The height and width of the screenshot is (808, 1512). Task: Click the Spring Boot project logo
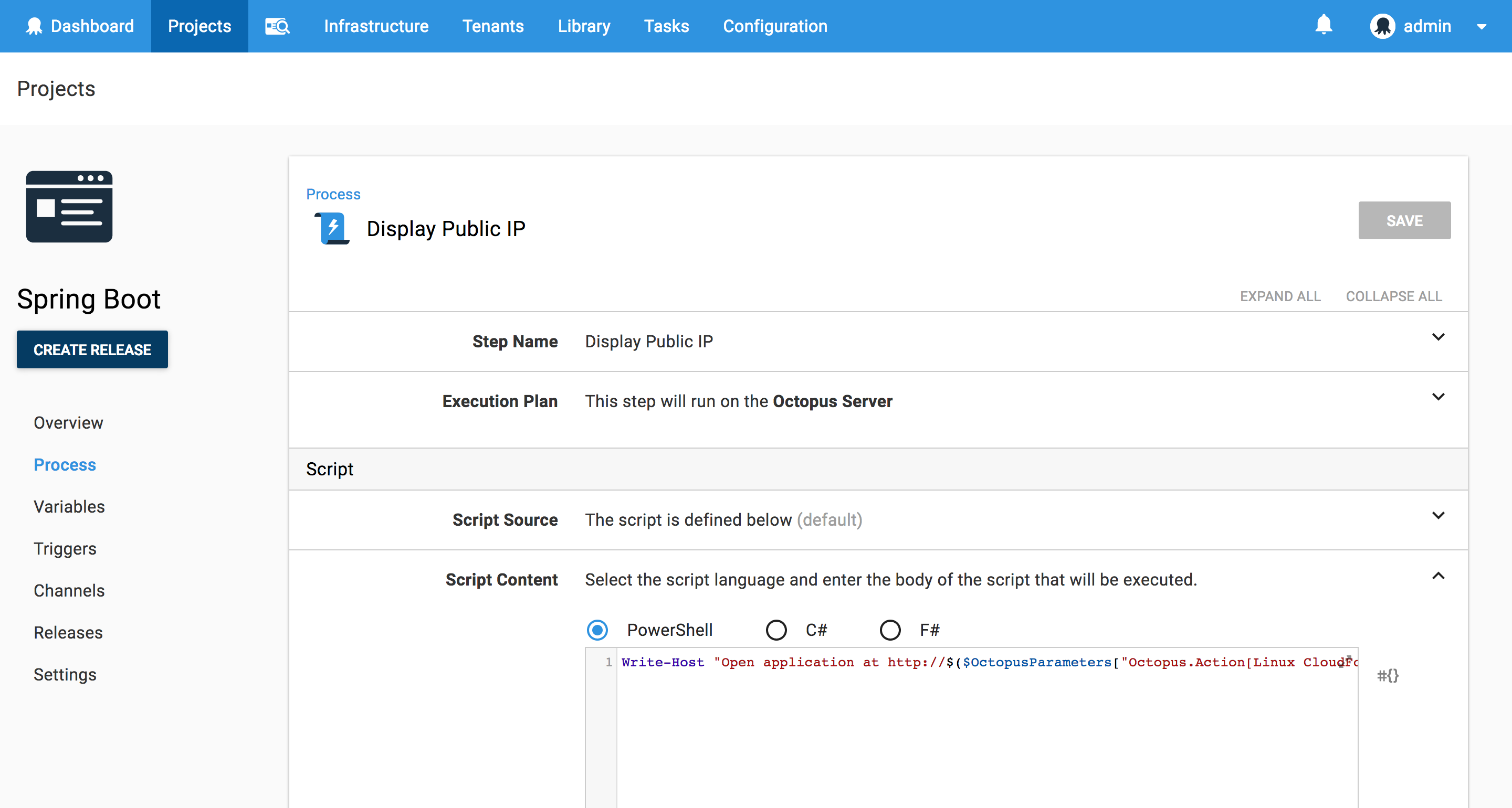point(69,207)
